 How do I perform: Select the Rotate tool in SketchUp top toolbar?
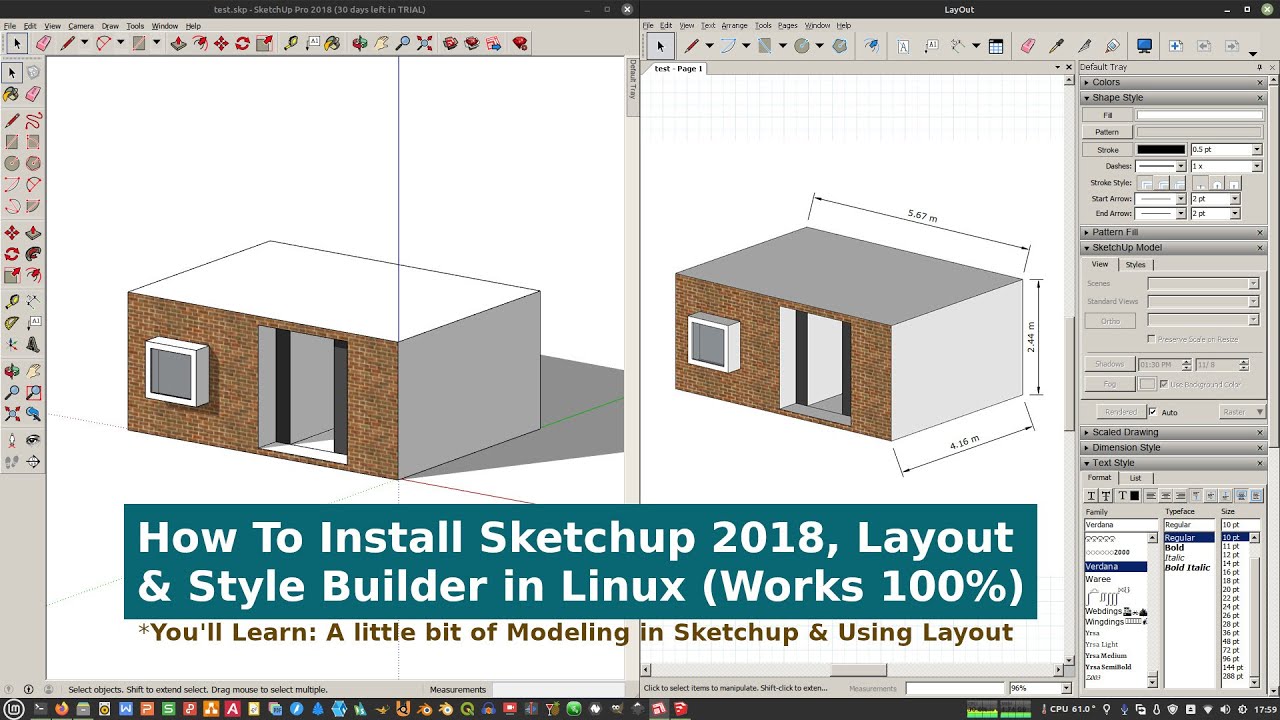[x=242, y=43]
